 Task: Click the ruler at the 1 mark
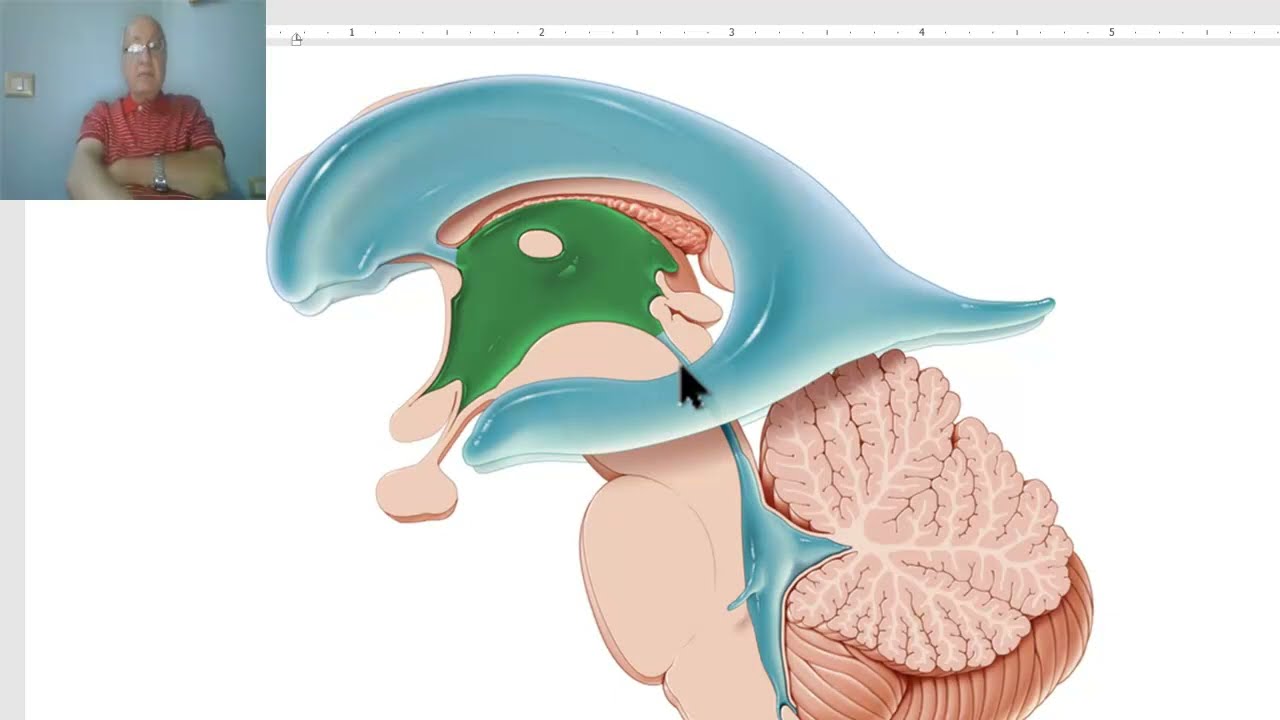[351, 33]
